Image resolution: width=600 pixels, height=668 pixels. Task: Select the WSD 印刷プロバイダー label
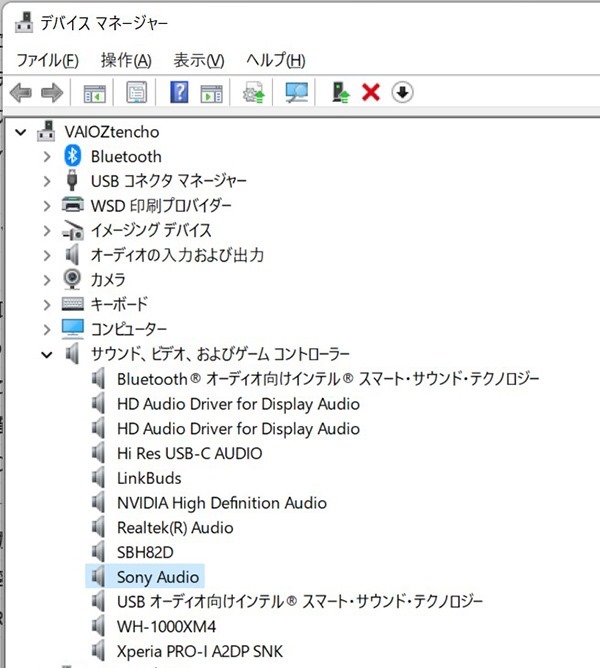coord(161,205)
